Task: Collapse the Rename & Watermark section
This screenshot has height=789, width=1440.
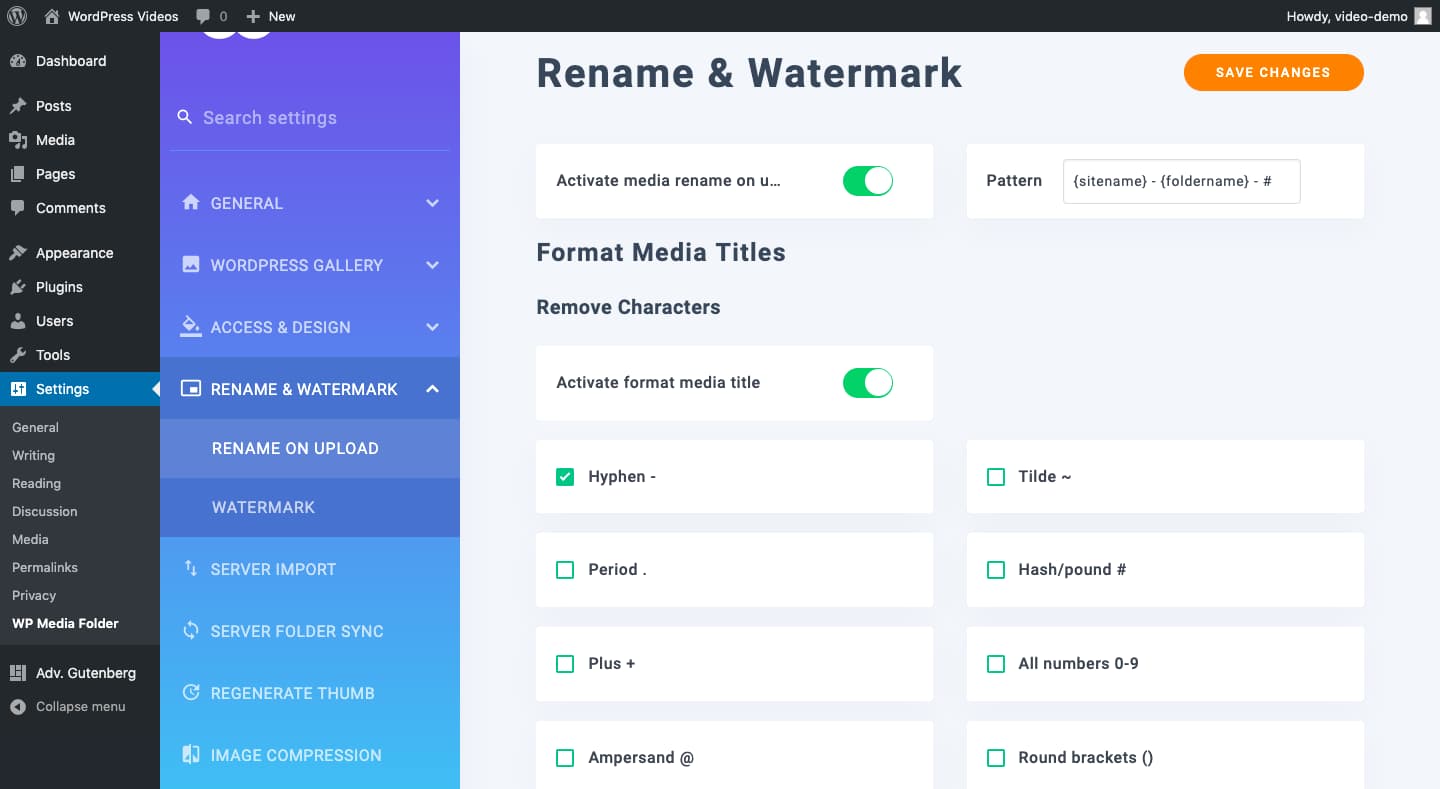Action: tap(432, 389)
